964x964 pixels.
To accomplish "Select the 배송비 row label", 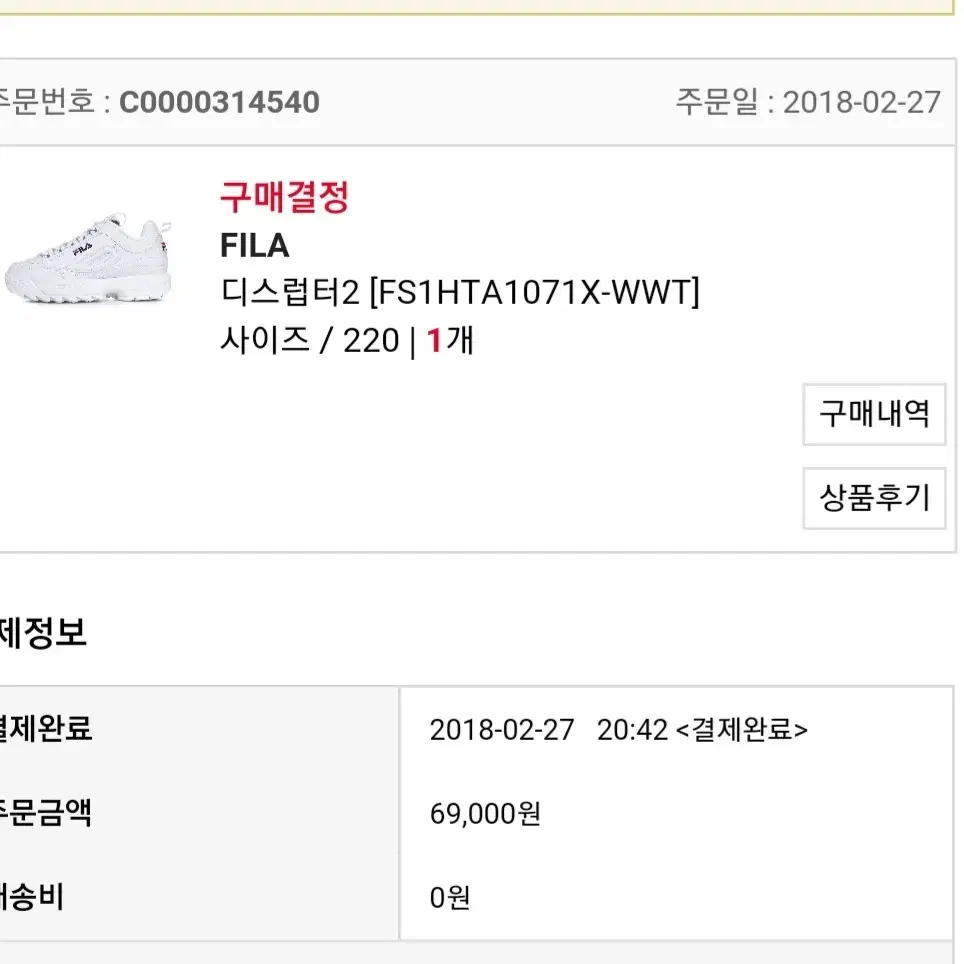I will click(x=31, y=897).
